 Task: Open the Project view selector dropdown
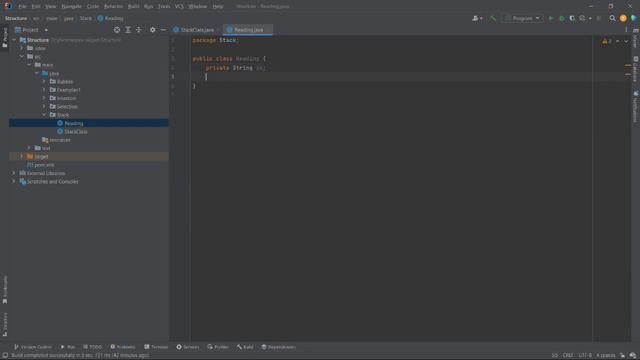[x=31, y=30]
